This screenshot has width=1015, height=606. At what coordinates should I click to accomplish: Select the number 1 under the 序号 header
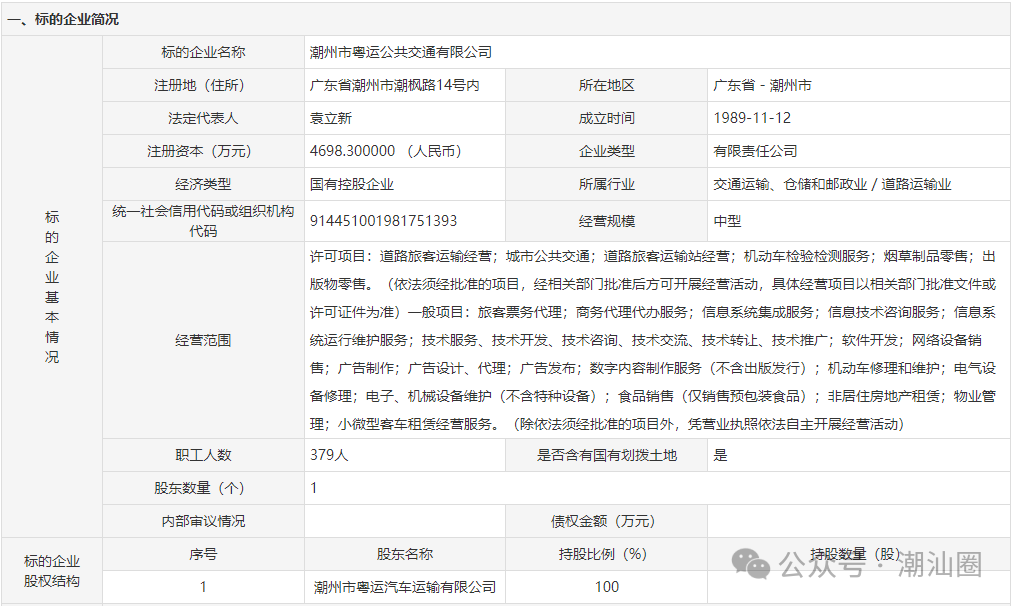[x=203, y=587]
